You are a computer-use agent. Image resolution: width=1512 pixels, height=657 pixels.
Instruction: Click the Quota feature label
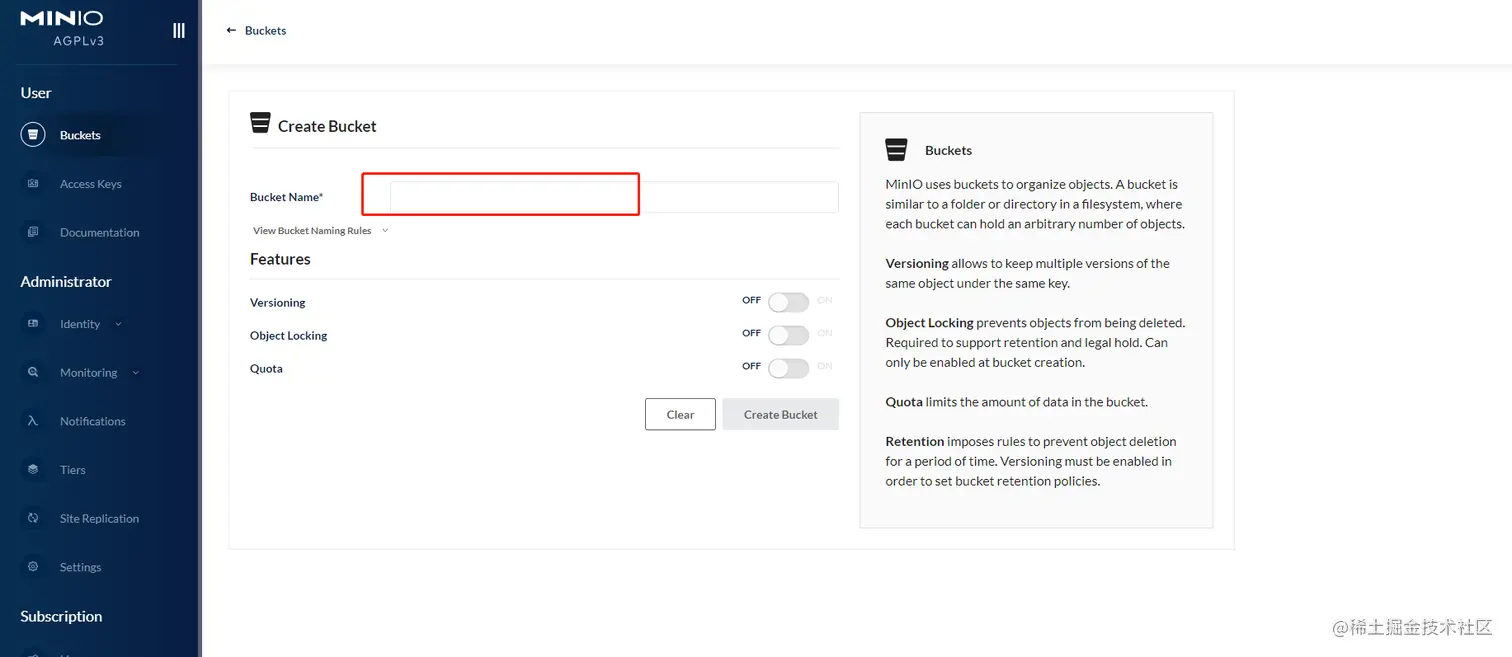(x=266, y=369)
